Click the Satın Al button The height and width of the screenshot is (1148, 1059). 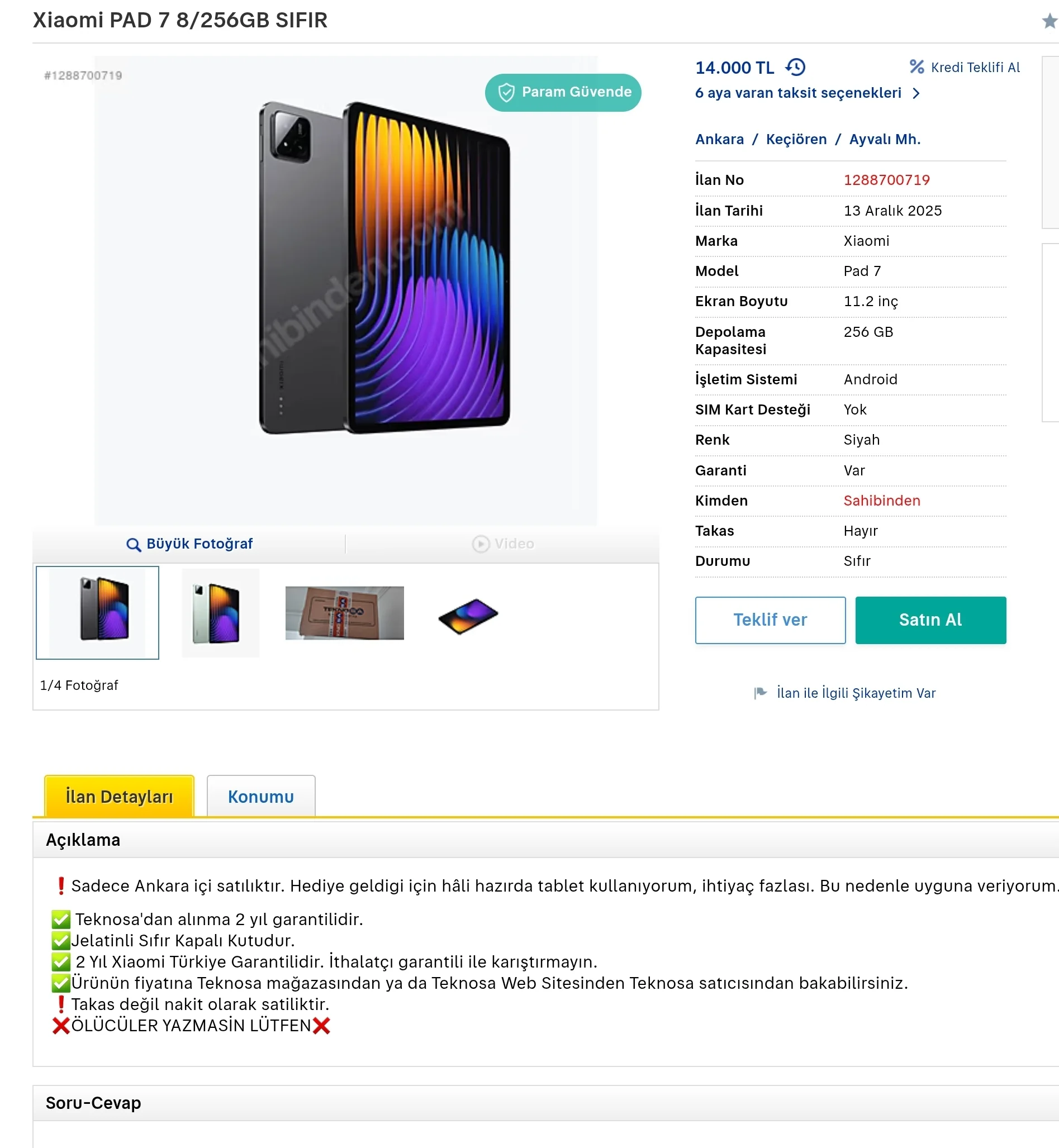coord(930,620)
